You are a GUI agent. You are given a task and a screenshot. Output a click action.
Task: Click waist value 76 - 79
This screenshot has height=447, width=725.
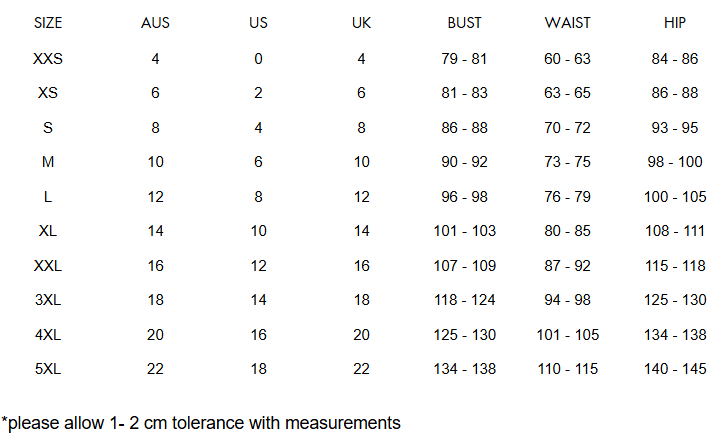567,197
